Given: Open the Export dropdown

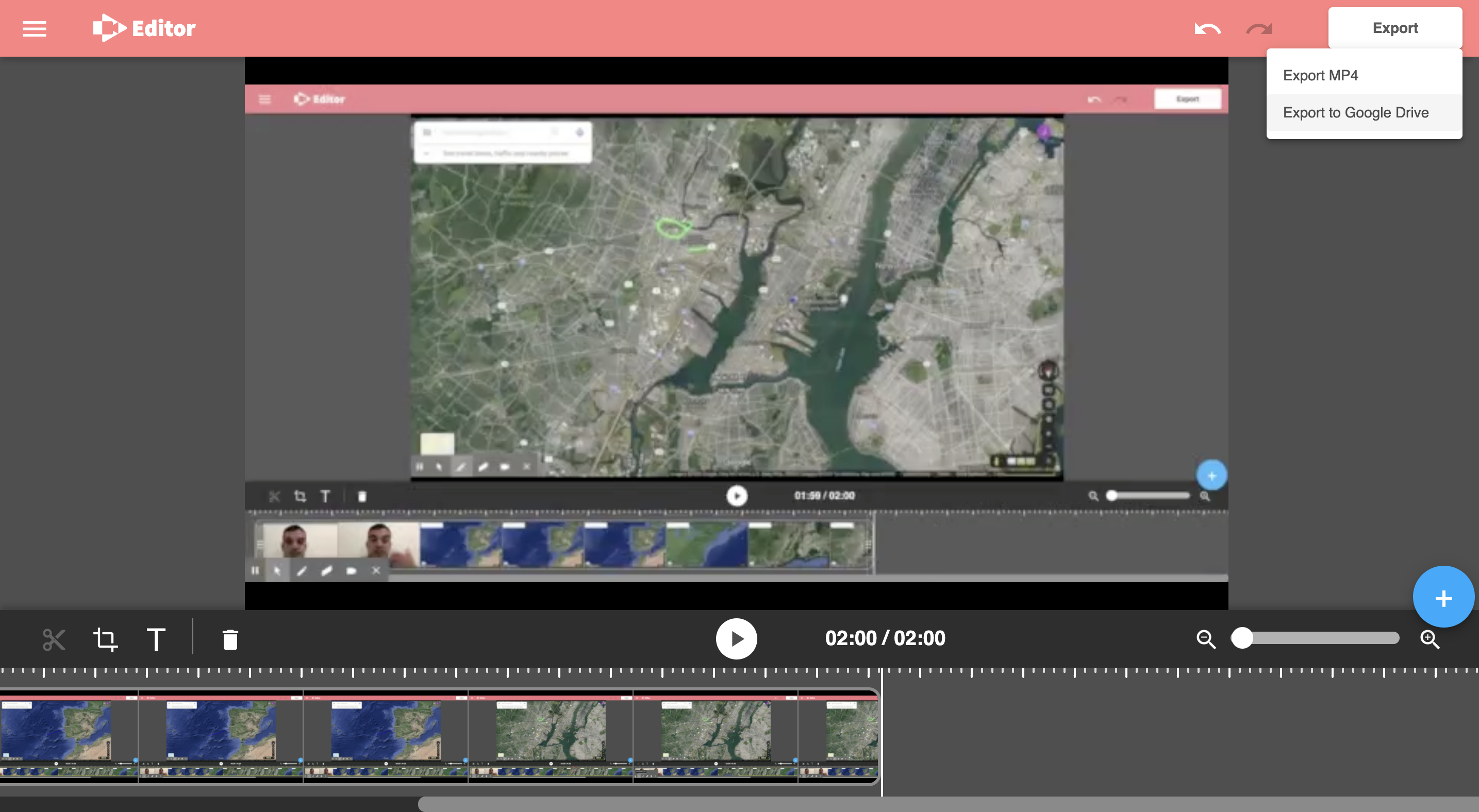Looking at the screenshot, I should [1395, 27].
